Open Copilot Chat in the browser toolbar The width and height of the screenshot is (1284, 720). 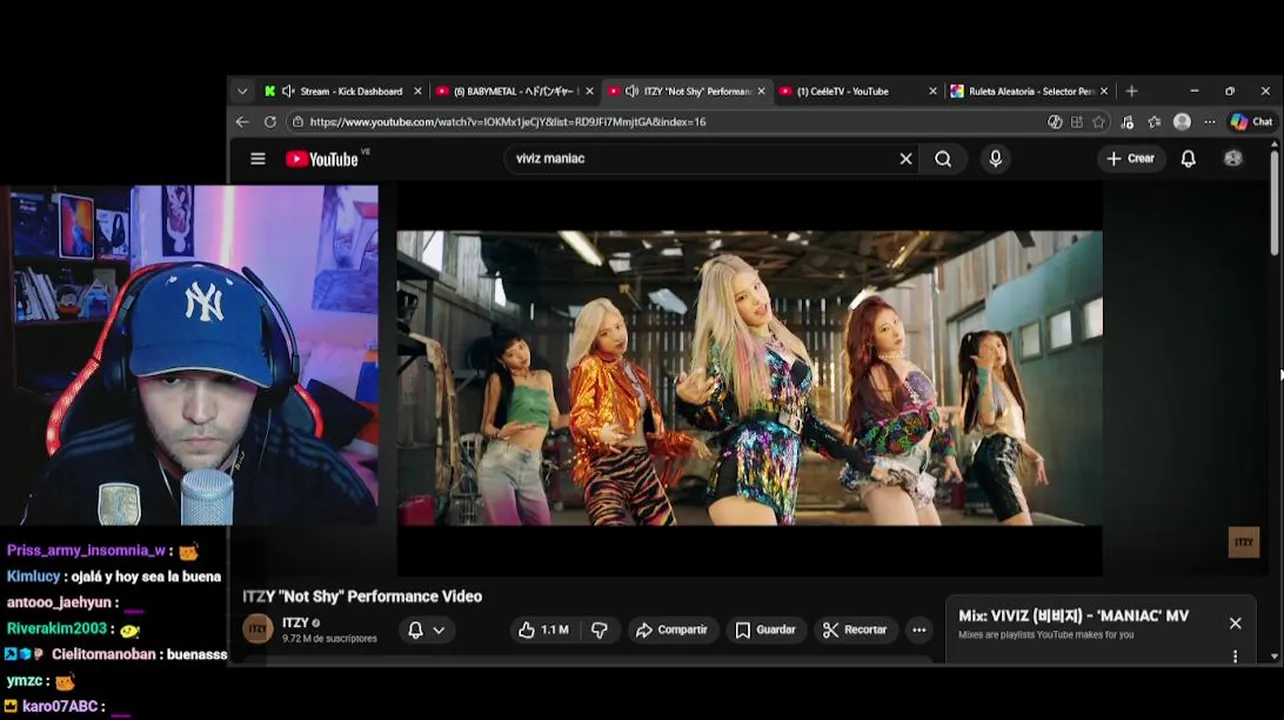(x=1251, y=122)
